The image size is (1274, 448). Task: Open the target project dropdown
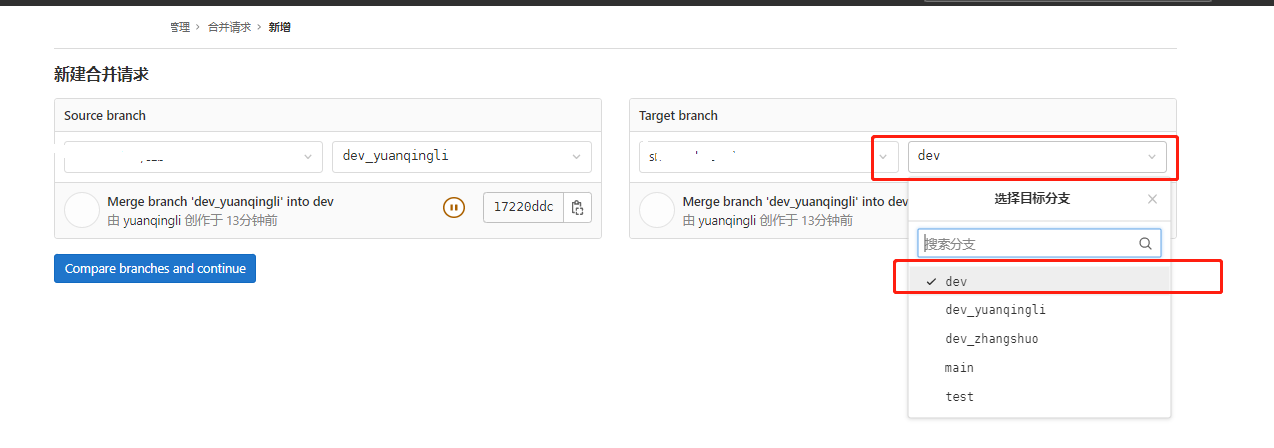pos(769,157)
